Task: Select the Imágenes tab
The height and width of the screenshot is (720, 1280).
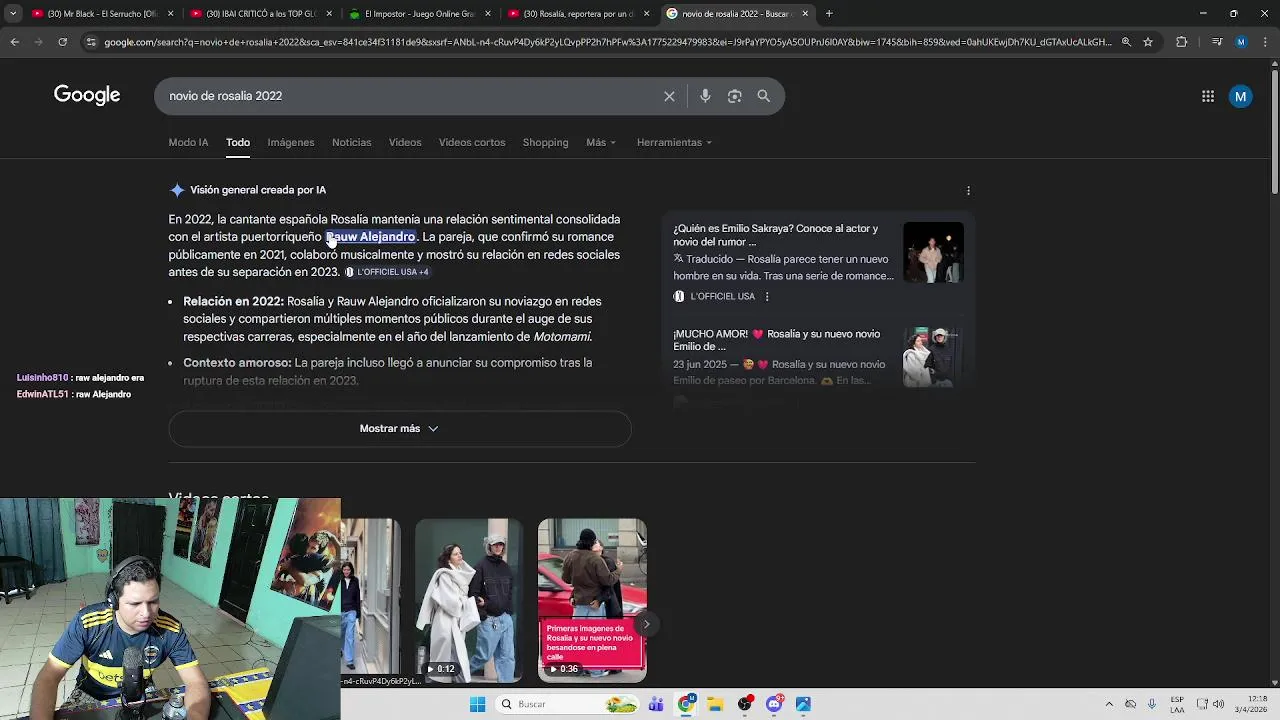Action: point(291,142)
